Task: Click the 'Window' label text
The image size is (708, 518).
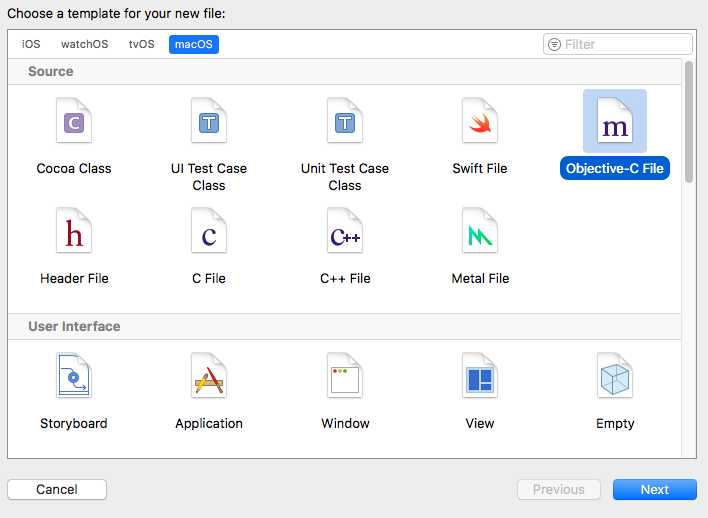Action: click(345, 424)
